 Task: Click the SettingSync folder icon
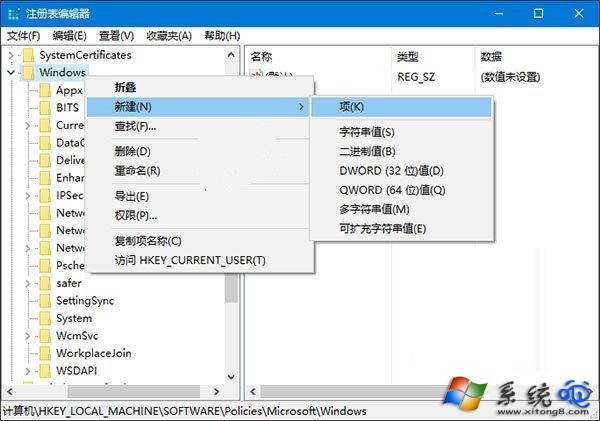click(x=45, y=301)
